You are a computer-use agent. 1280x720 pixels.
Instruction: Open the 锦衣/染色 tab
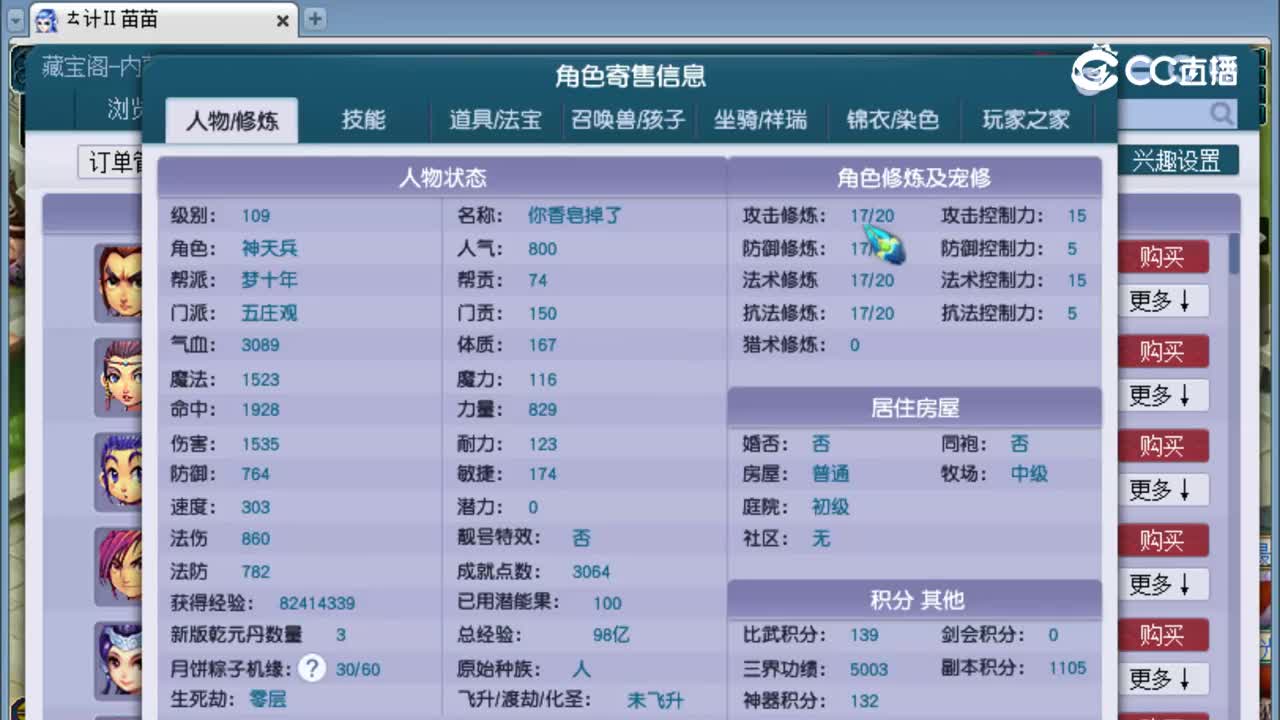tap(893, 119)
